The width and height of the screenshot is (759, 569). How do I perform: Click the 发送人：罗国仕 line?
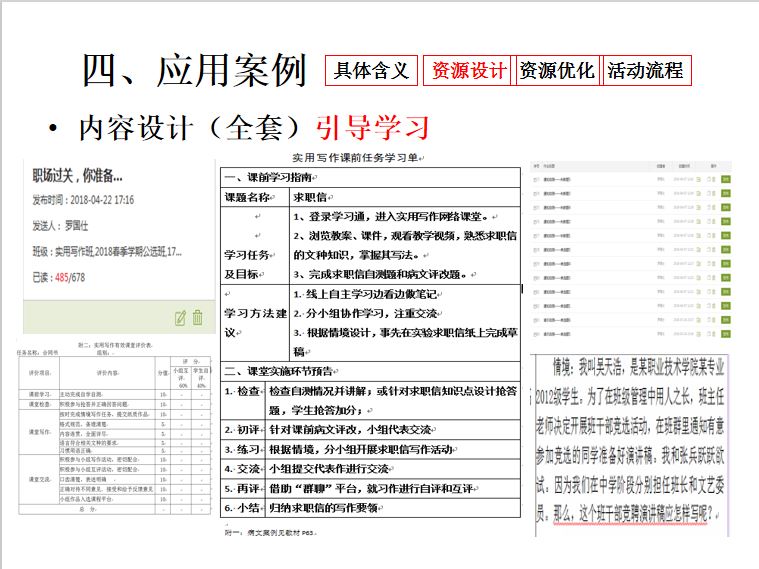point(60,226)
